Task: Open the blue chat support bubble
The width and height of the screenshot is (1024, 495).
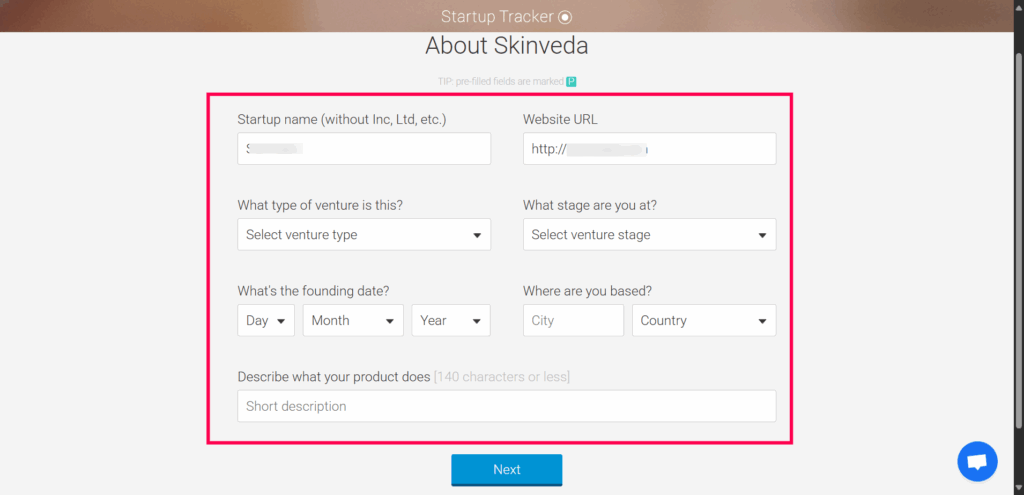Action: [977, 462]
